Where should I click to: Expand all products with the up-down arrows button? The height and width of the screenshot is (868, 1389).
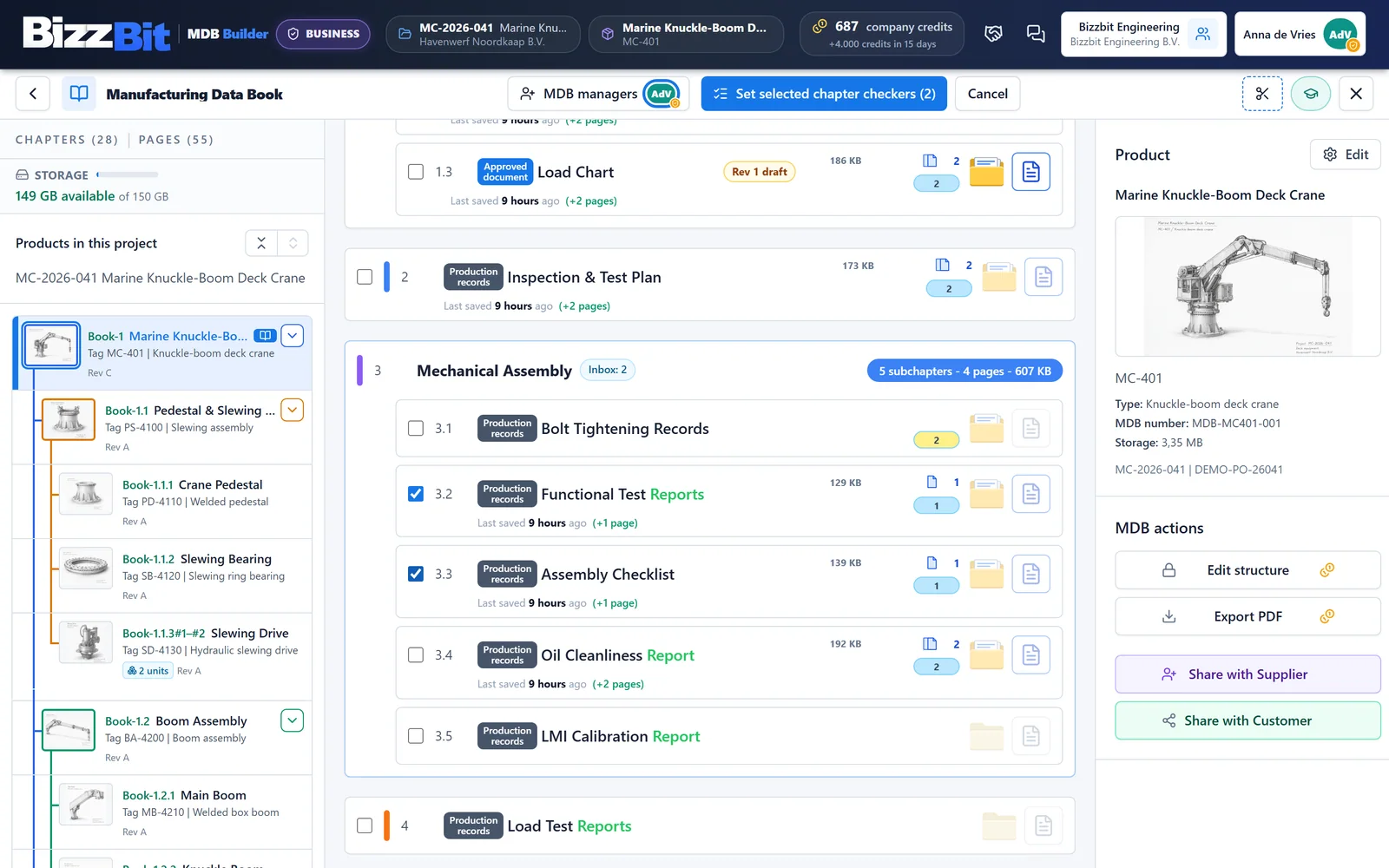(x=293, y=243)
